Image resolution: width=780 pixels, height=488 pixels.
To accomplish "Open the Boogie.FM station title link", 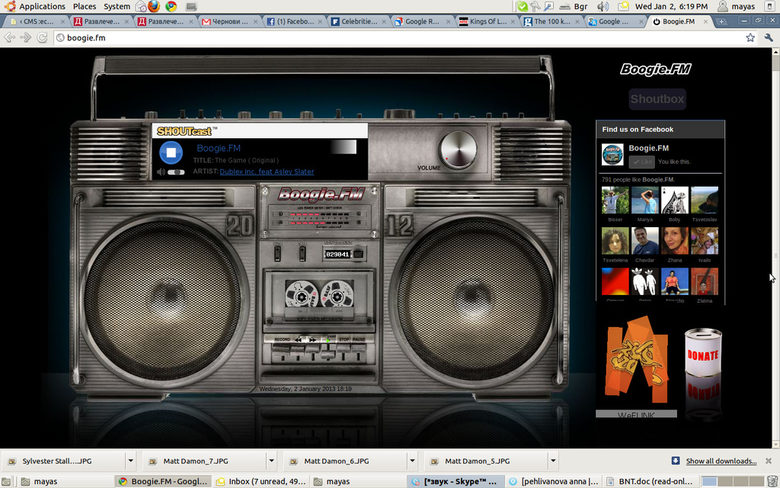I will point(218,148).
